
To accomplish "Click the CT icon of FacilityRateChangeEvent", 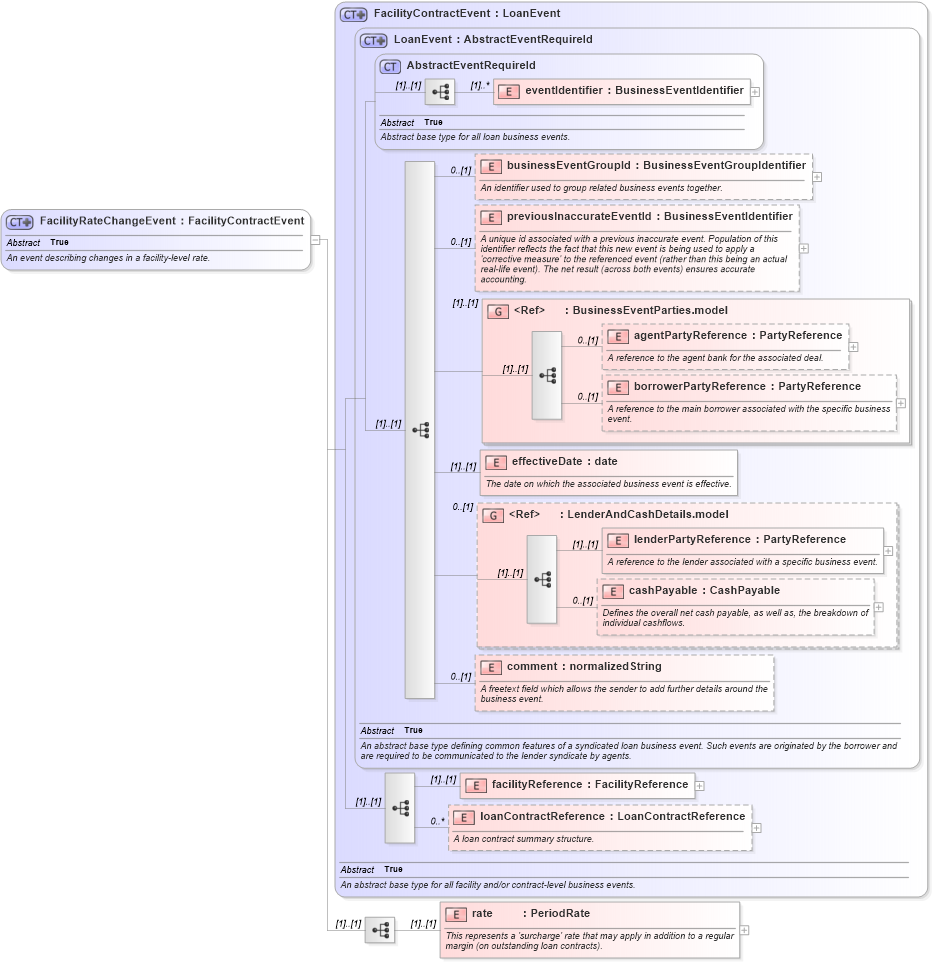I will click(x=18, y=221).
